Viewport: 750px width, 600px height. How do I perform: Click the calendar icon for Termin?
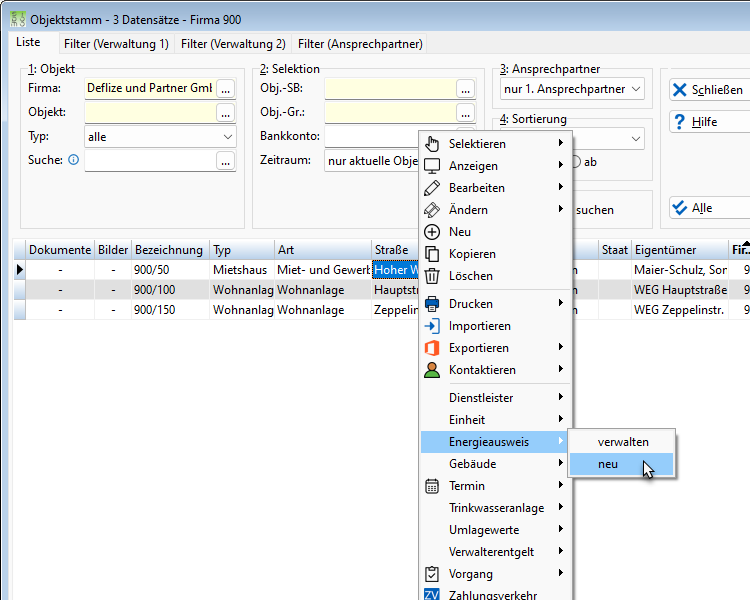pos(432,486)
